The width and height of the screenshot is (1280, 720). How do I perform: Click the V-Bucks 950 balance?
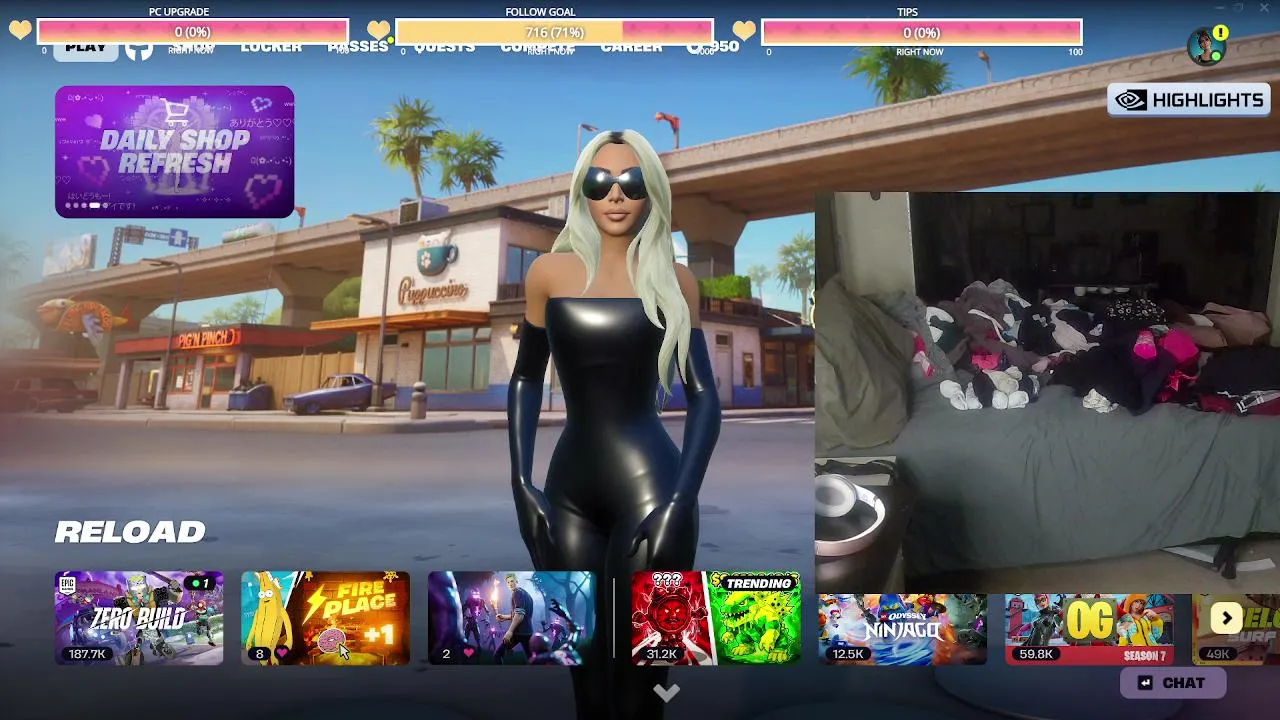(713, 46)
